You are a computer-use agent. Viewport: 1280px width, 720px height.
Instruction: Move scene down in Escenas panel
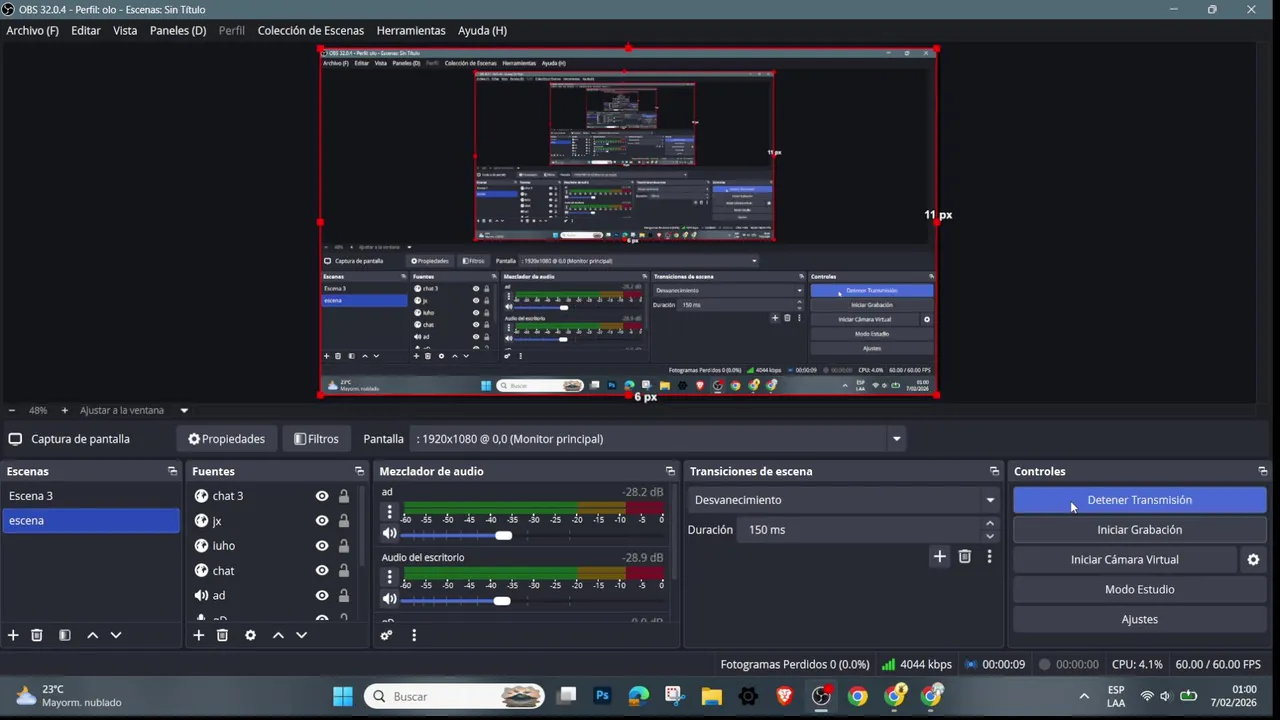(116, 635)
